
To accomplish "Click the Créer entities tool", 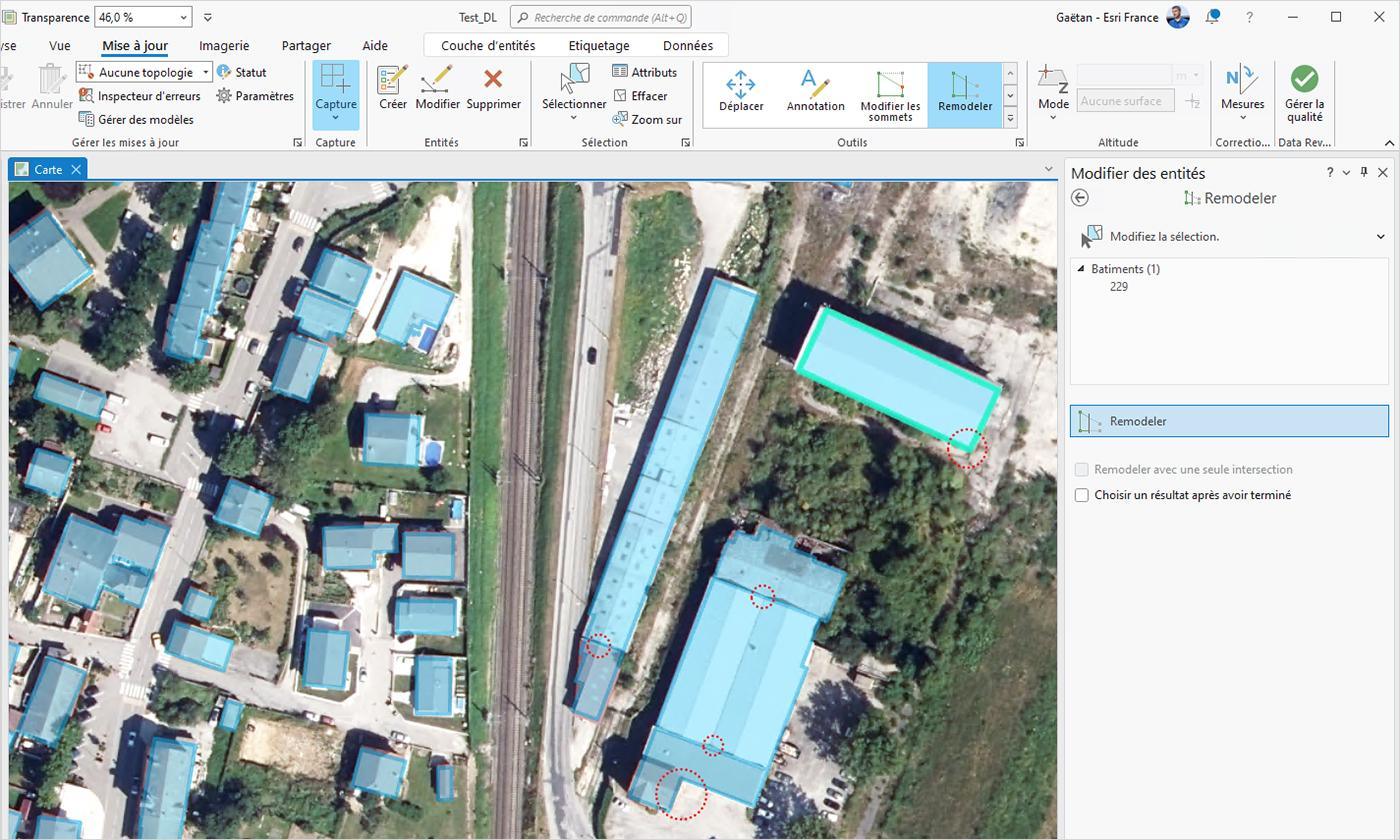I will point(392,88).
